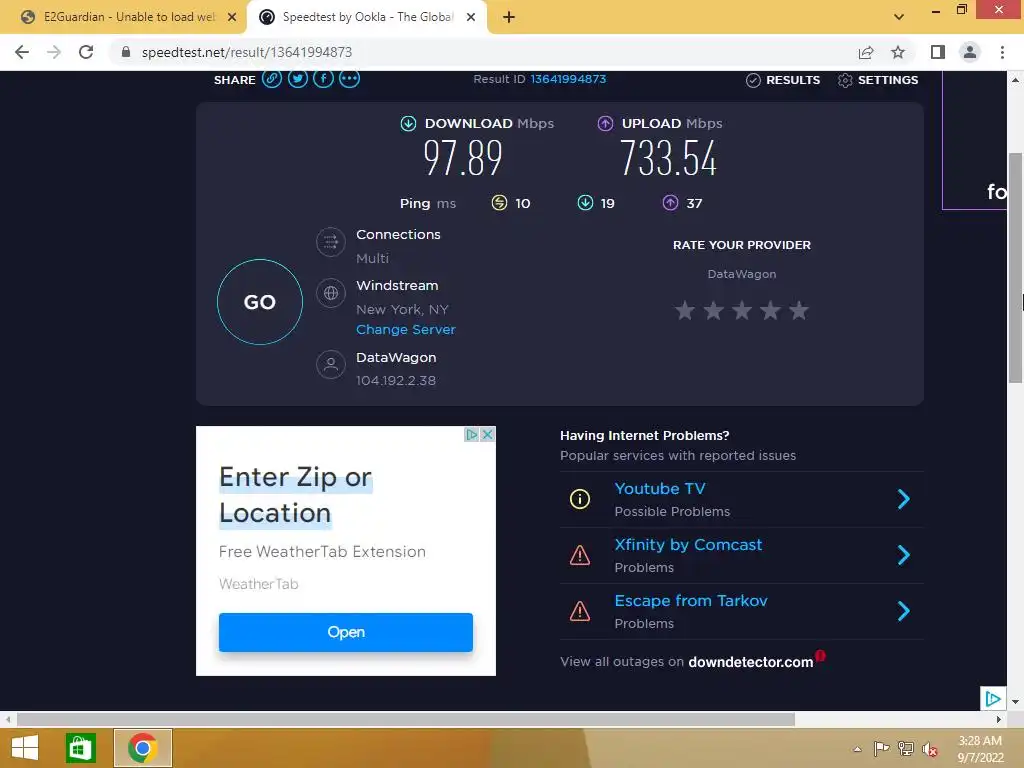Click the vertical page scrollbar thumb

pos(1015,268)
